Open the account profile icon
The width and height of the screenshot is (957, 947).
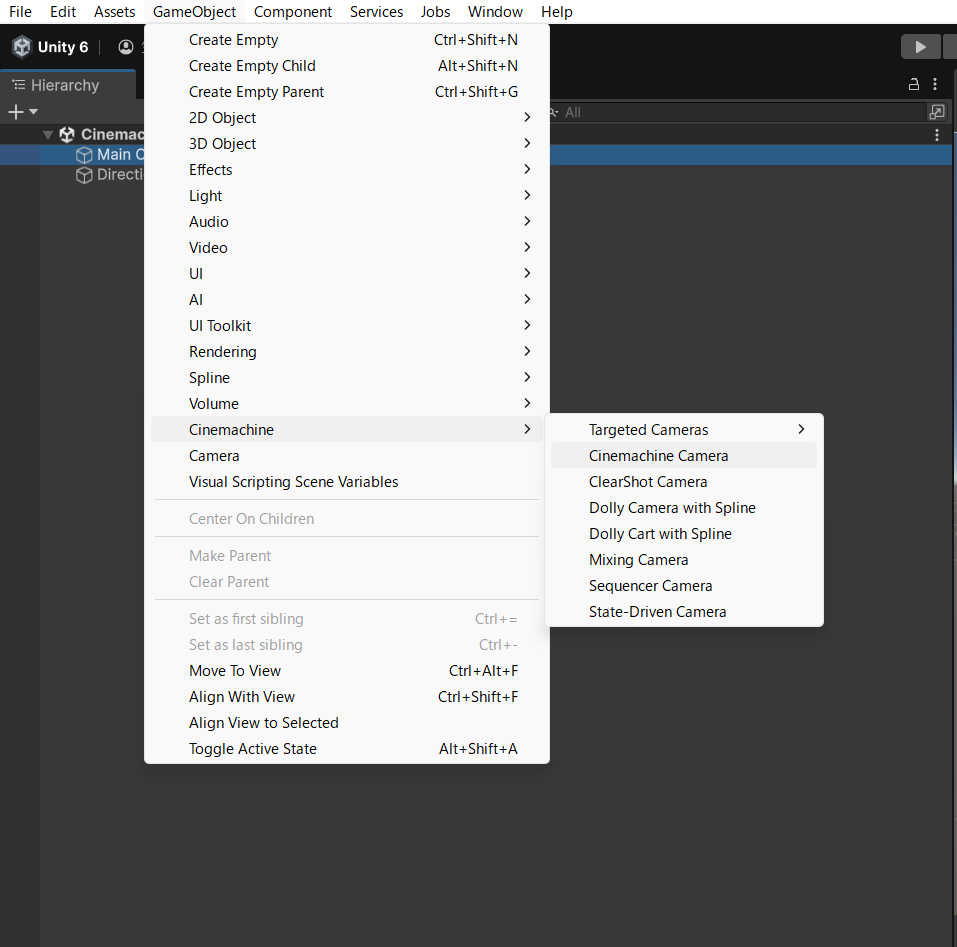click(x=126, y=47)
